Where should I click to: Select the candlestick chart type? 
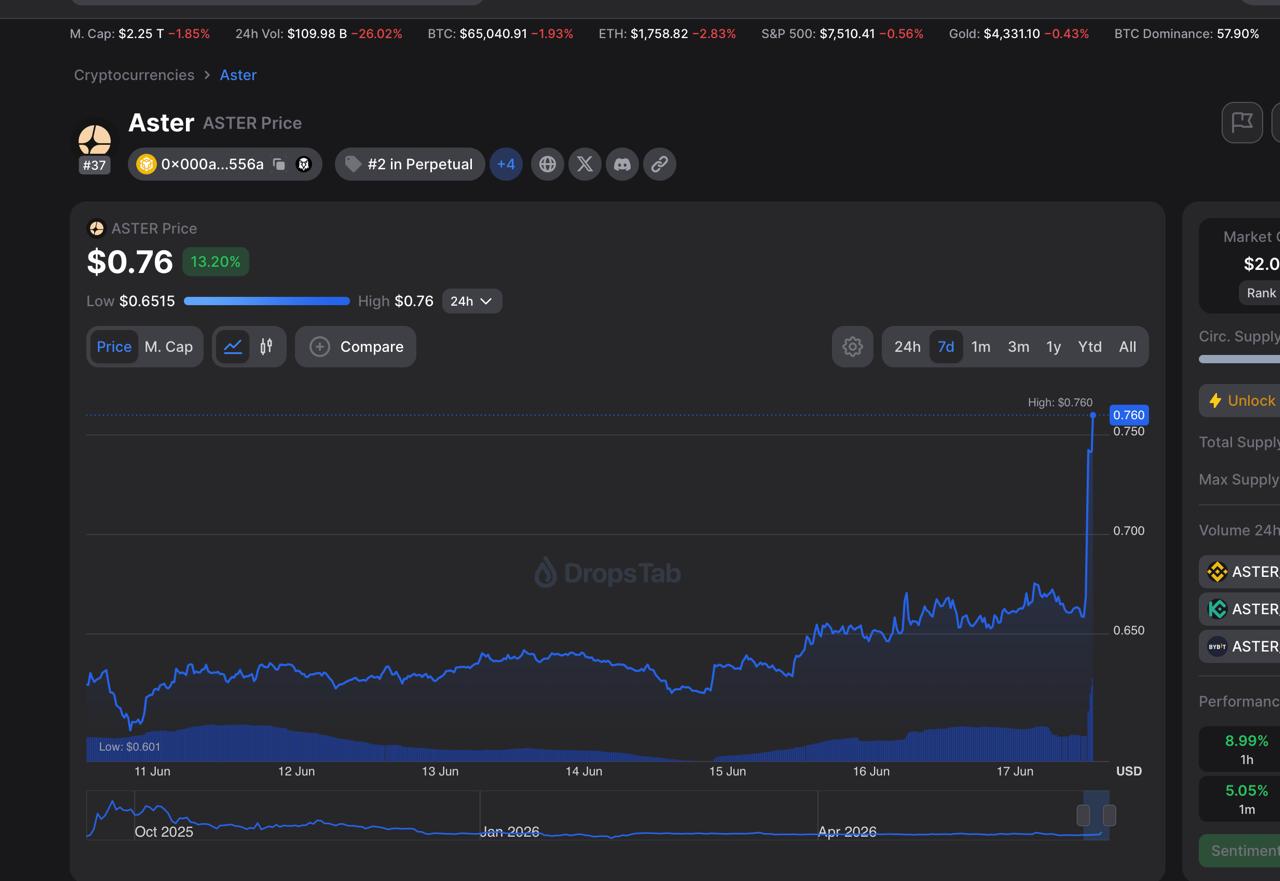click(266, 347)
